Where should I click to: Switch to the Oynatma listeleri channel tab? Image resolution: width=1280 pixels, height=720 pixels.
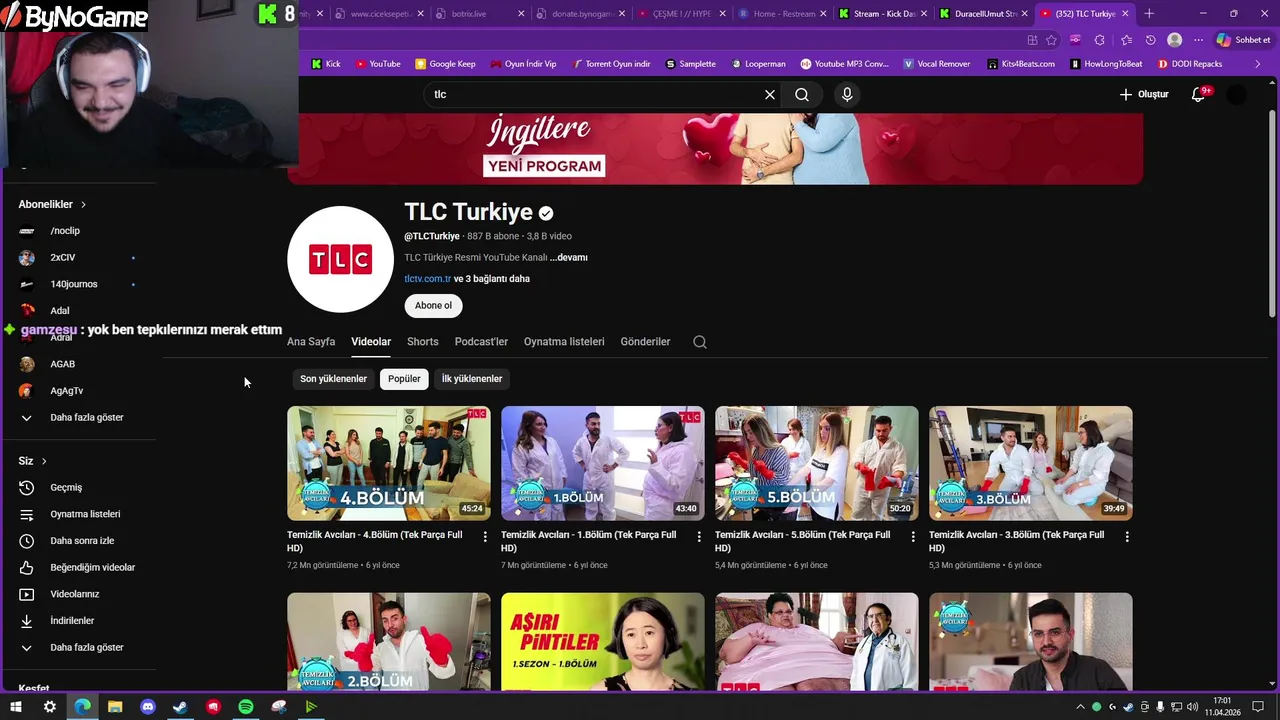point(564,342)
